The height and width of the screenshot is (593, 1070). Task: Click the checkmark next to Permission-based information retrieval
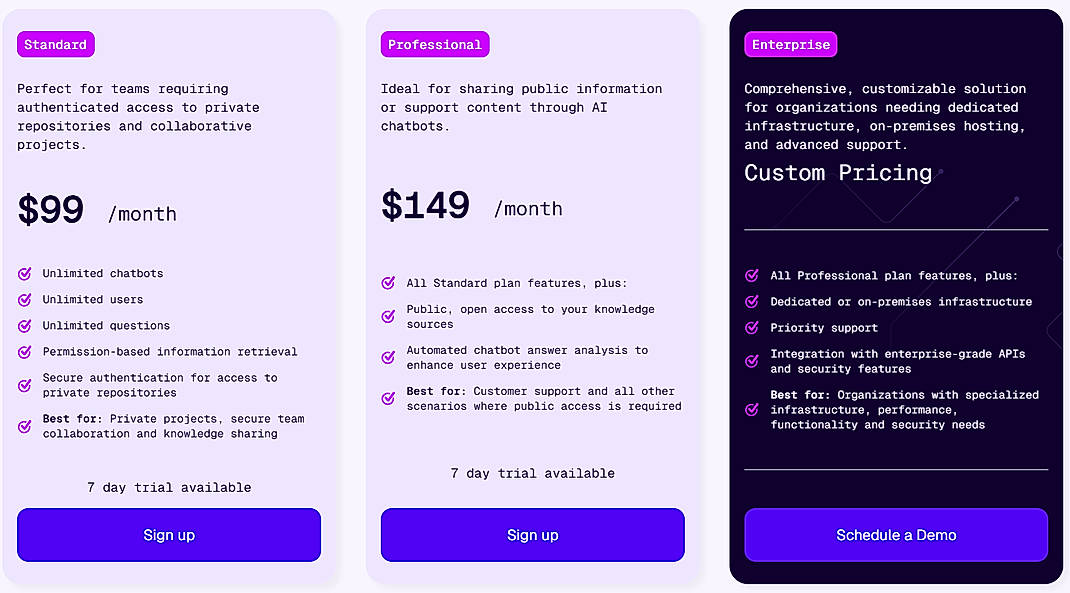[x=24, y=351]
